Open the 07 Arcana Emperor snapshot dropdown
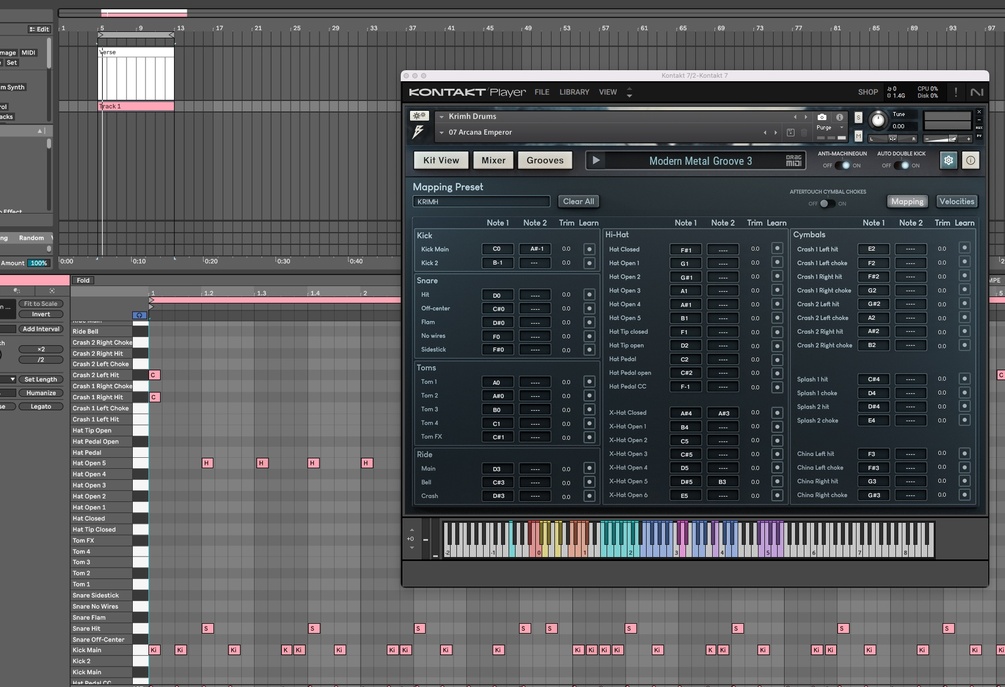Screen dimensions: 1005x687 pos(442,133)
